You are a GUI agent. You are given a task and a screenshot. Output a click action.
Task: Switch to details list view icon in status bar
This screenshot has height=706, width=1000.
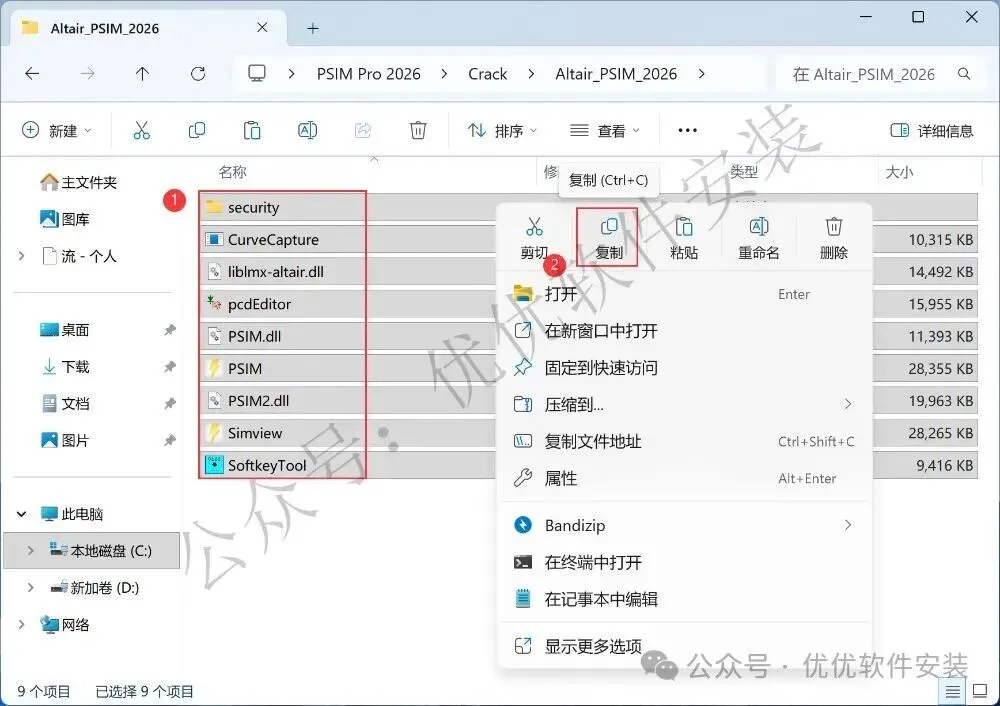[x=953, y=691]
